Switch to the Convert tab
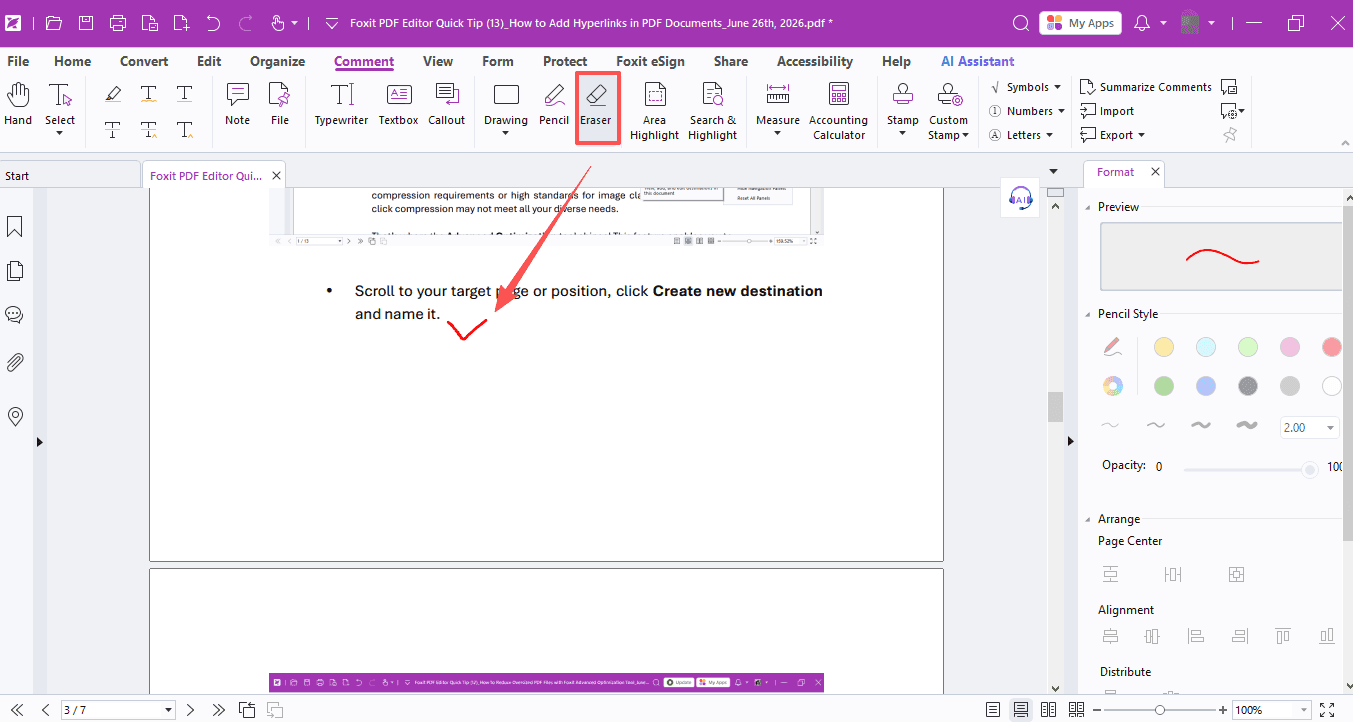 click(x=144, y=61)
